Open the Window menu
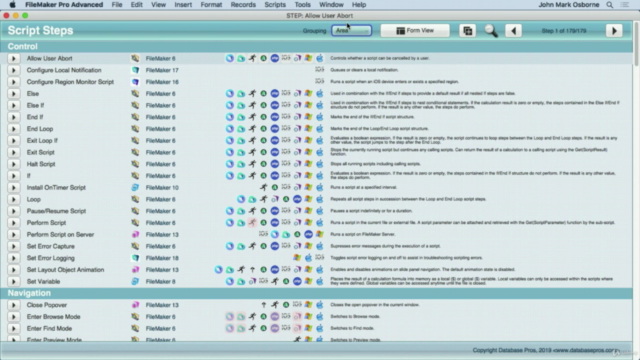The width and height of the screenshot is (640, 360). [331, 5]
